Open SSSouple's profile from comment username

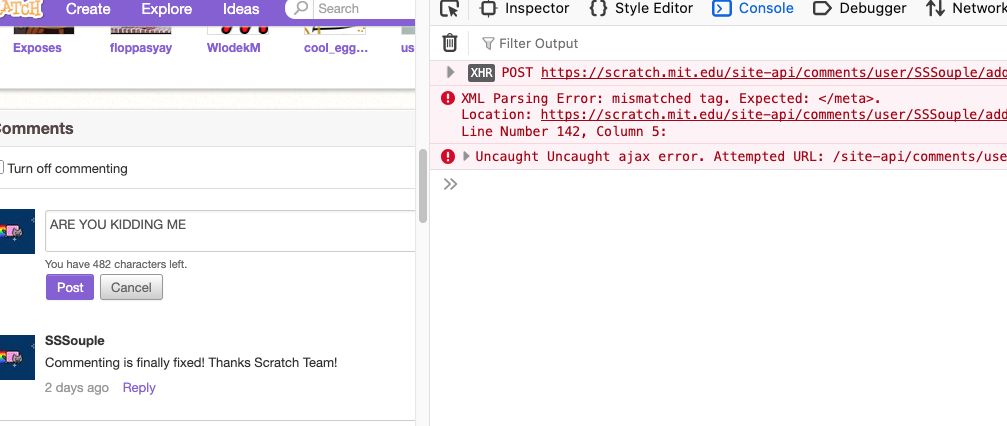[x=74, y=341]
